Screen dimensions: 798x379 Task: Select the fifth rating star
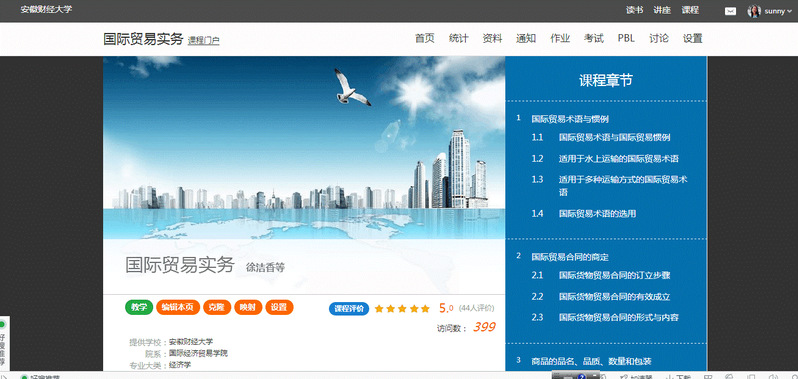point(426,308)
